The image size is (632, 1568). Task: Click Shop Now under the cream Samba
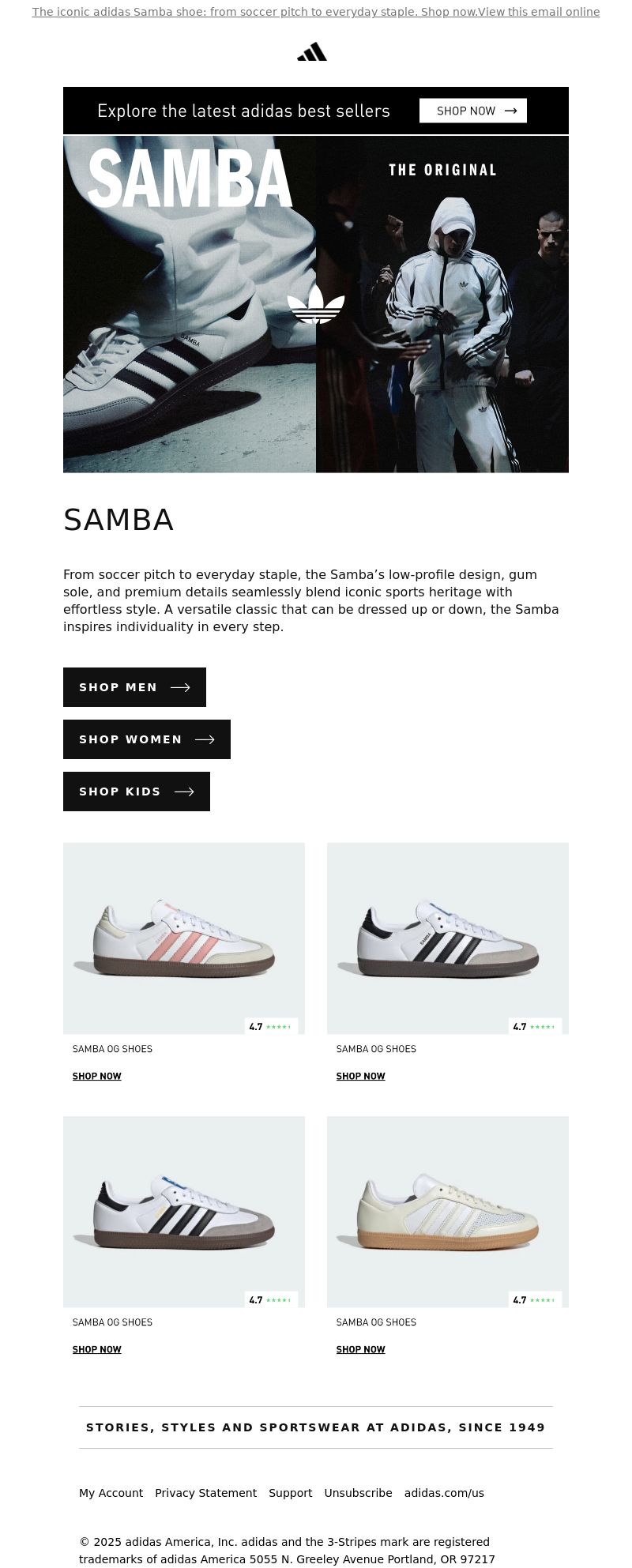tap(361, 1349)
